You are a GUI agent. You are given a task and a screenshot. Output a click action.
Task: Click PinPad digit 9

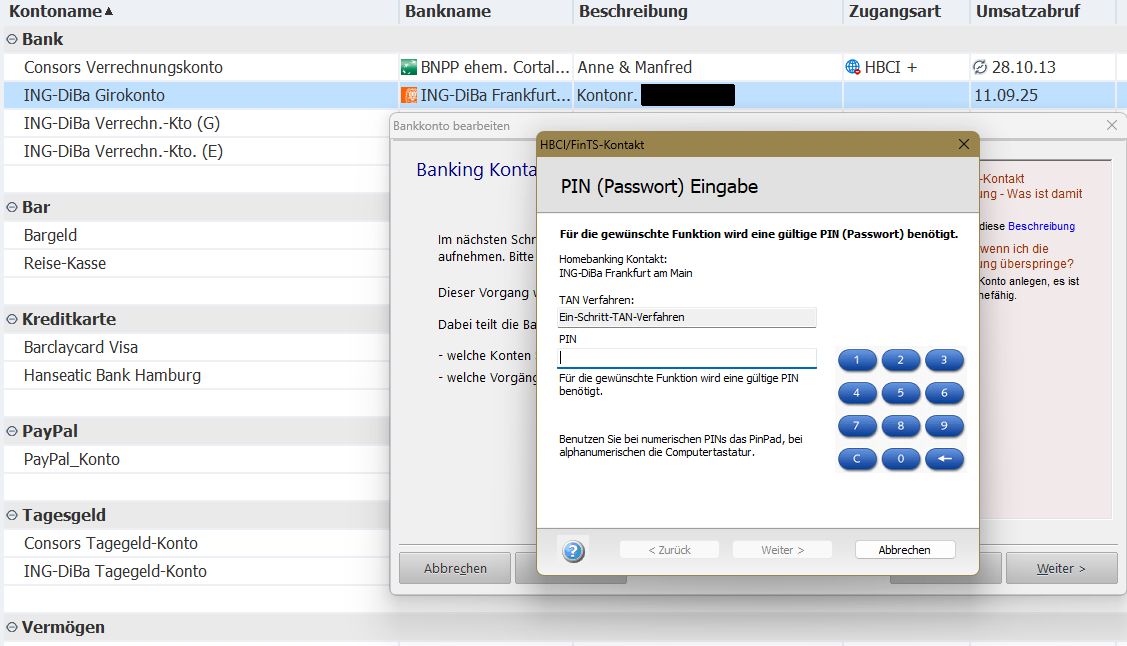(x=944, y=426)
